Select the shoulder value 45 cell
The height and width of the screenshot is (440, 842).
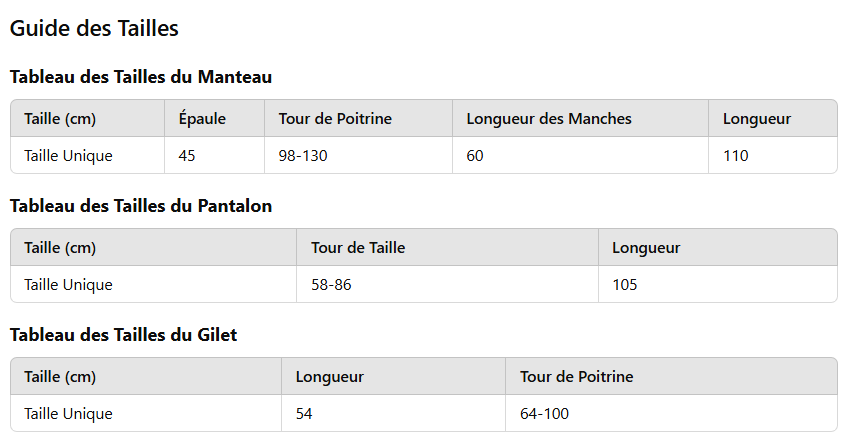click(x=214, y=155)
